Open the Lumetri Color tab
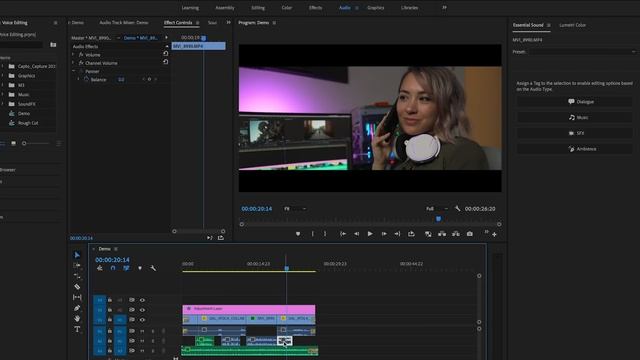This screenshot has width=640, height=360. point(572,25)
